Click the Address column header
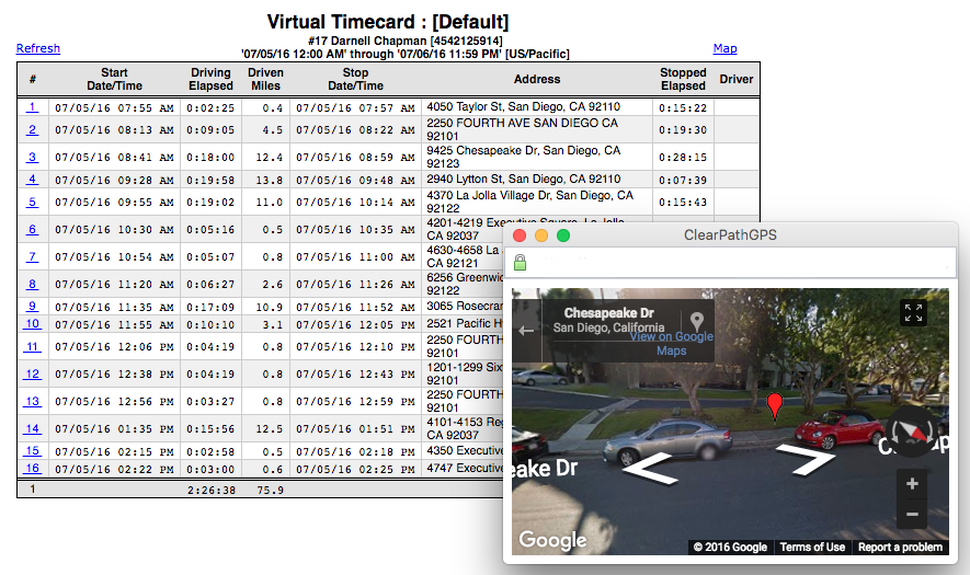Viewport: 970px width, 575px height. tap(537, 79)
